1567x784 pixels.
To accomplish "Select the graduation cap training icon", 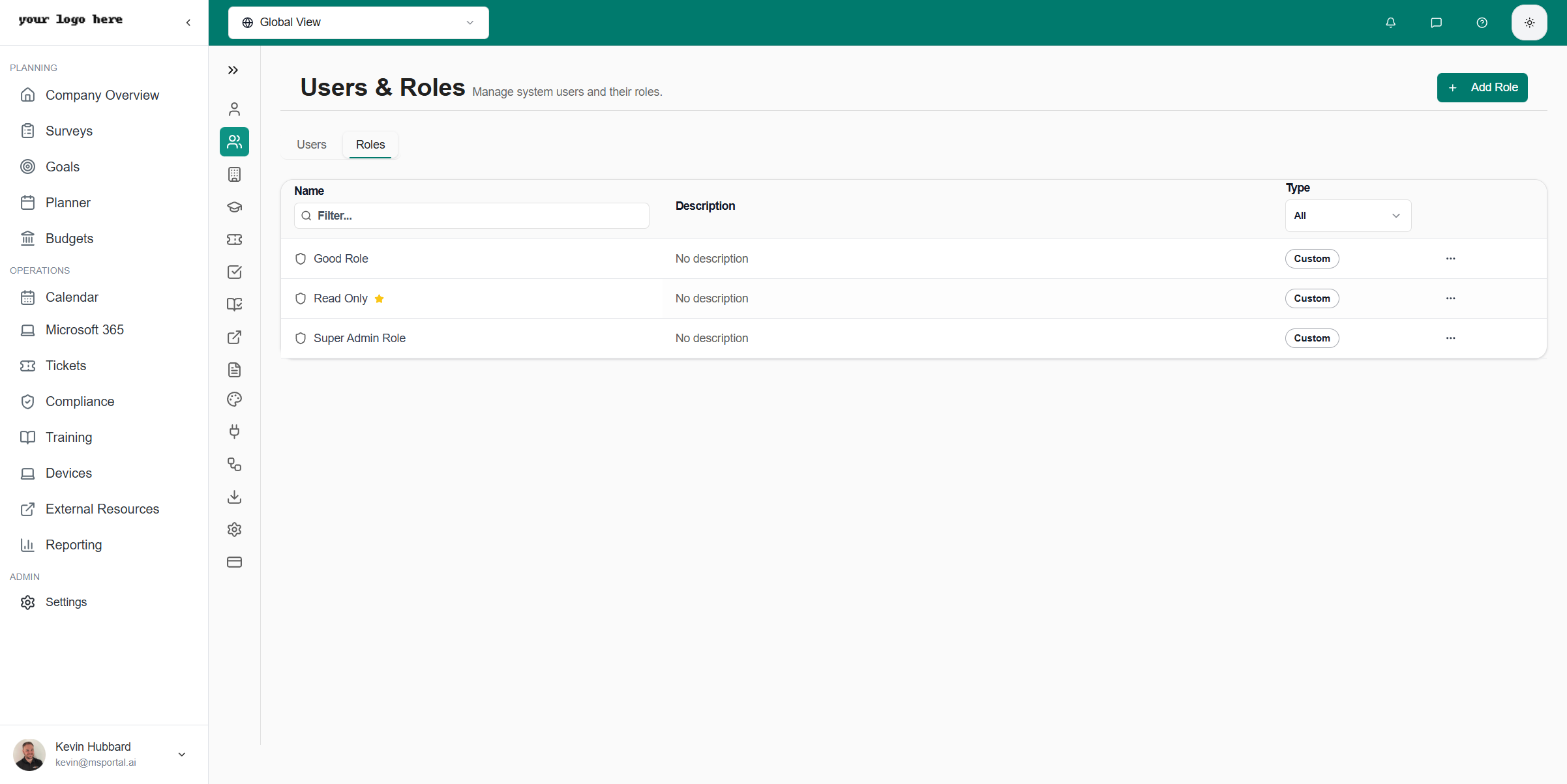I will click(234, 207).
